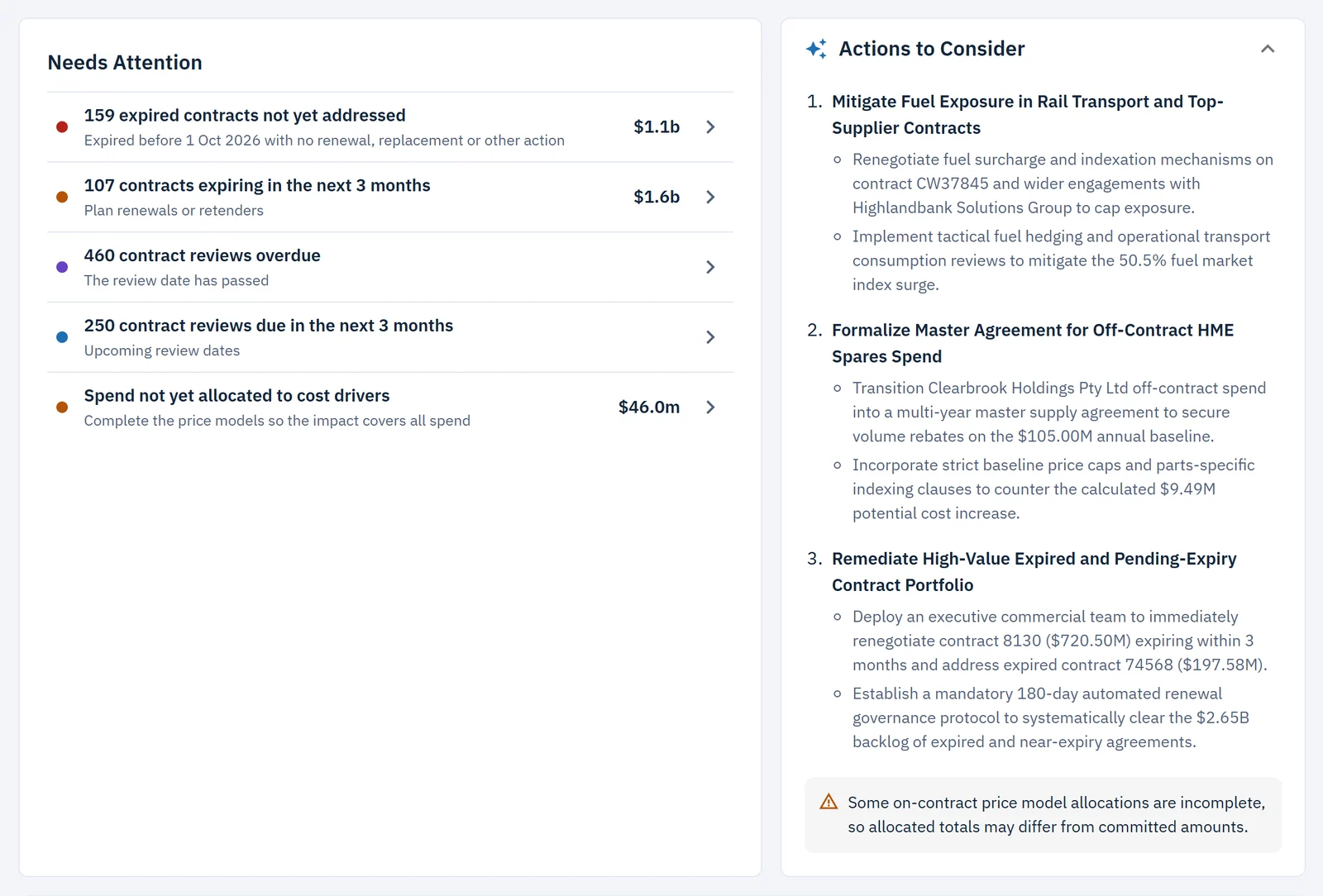Click 'Plan renewals or retenders' subtitle
Viewport: 1323px width, 896px height.
point(174,211)
